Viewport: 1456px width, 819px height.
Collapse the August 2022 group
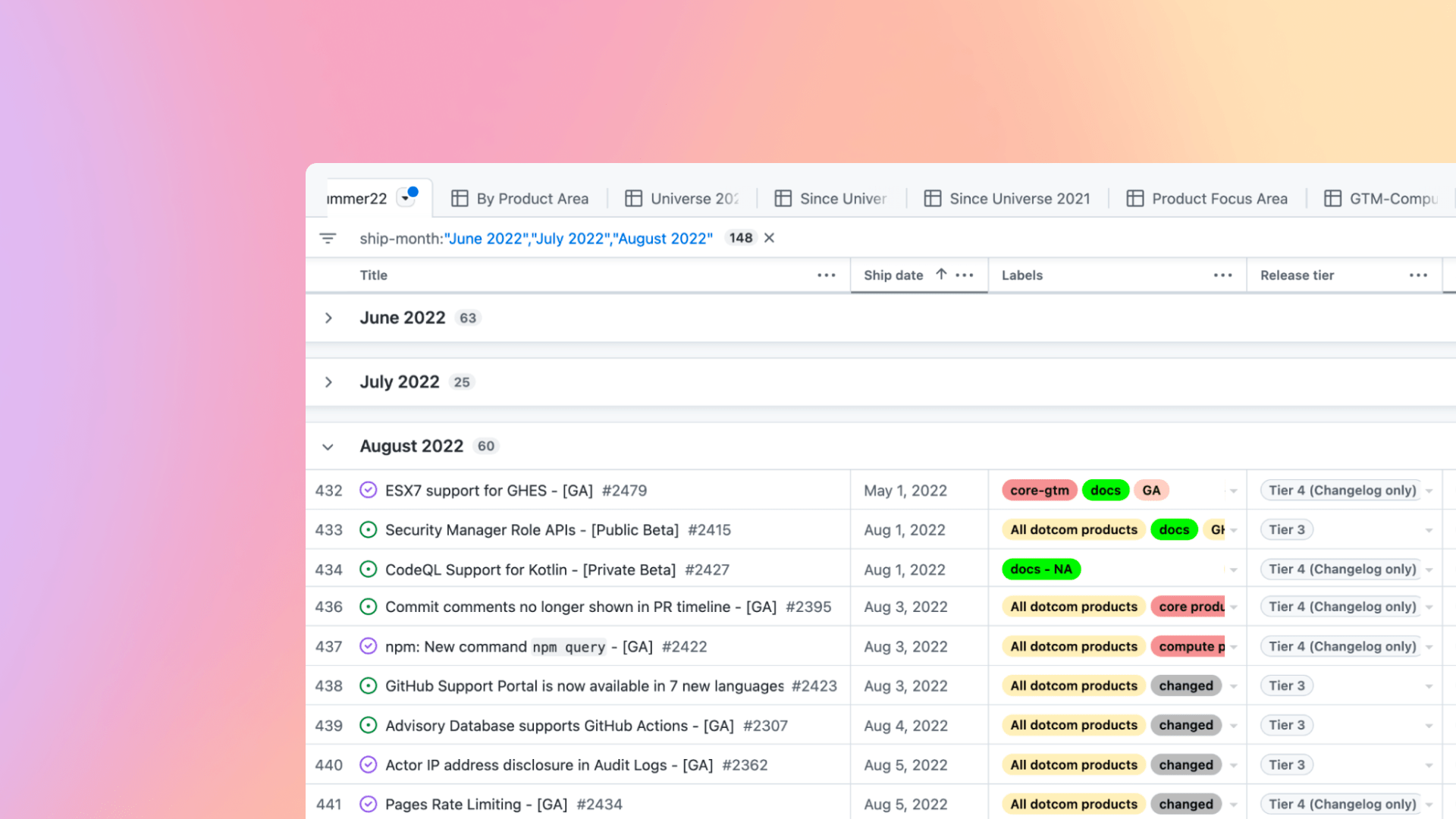[327, 447]
